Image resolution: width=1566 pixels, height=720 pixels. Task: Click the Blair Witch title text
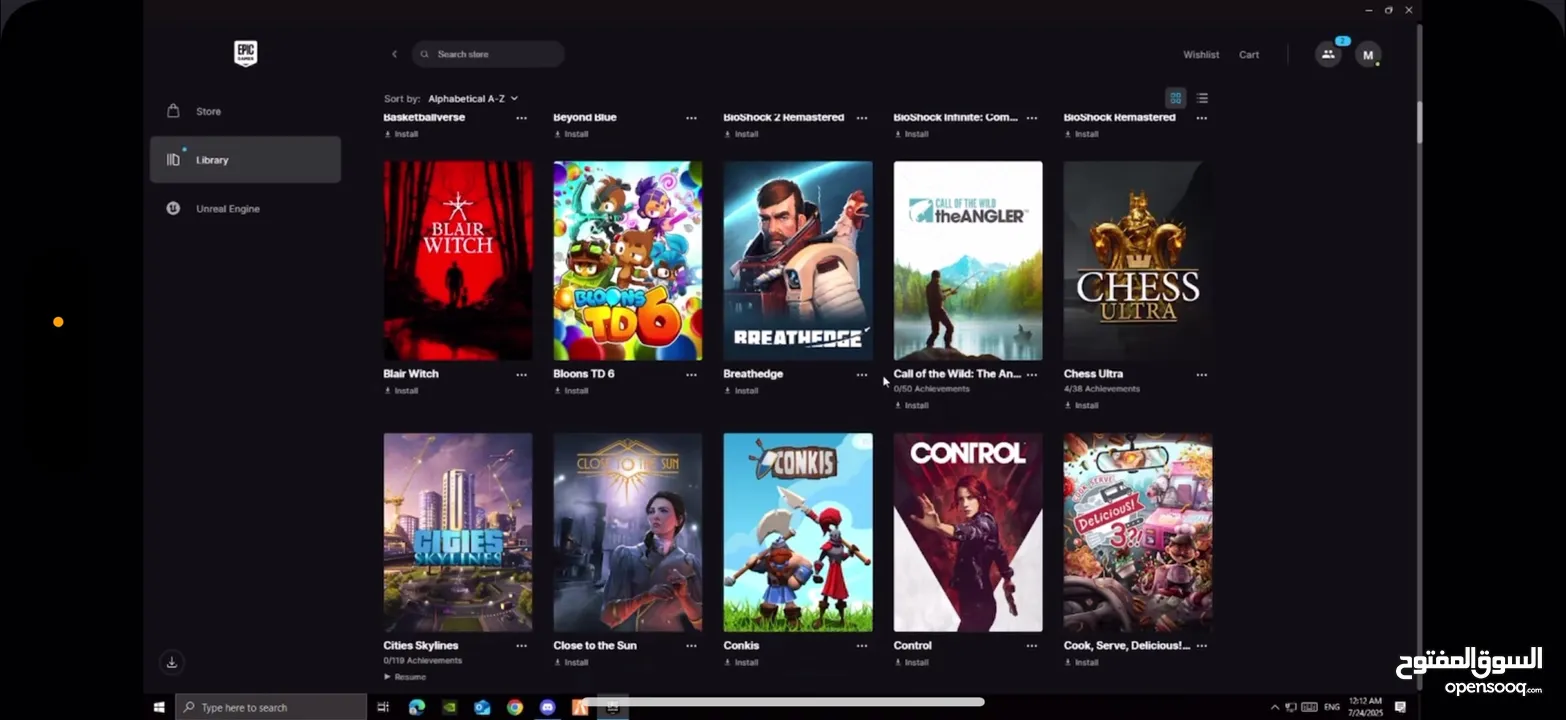[411, 374]
